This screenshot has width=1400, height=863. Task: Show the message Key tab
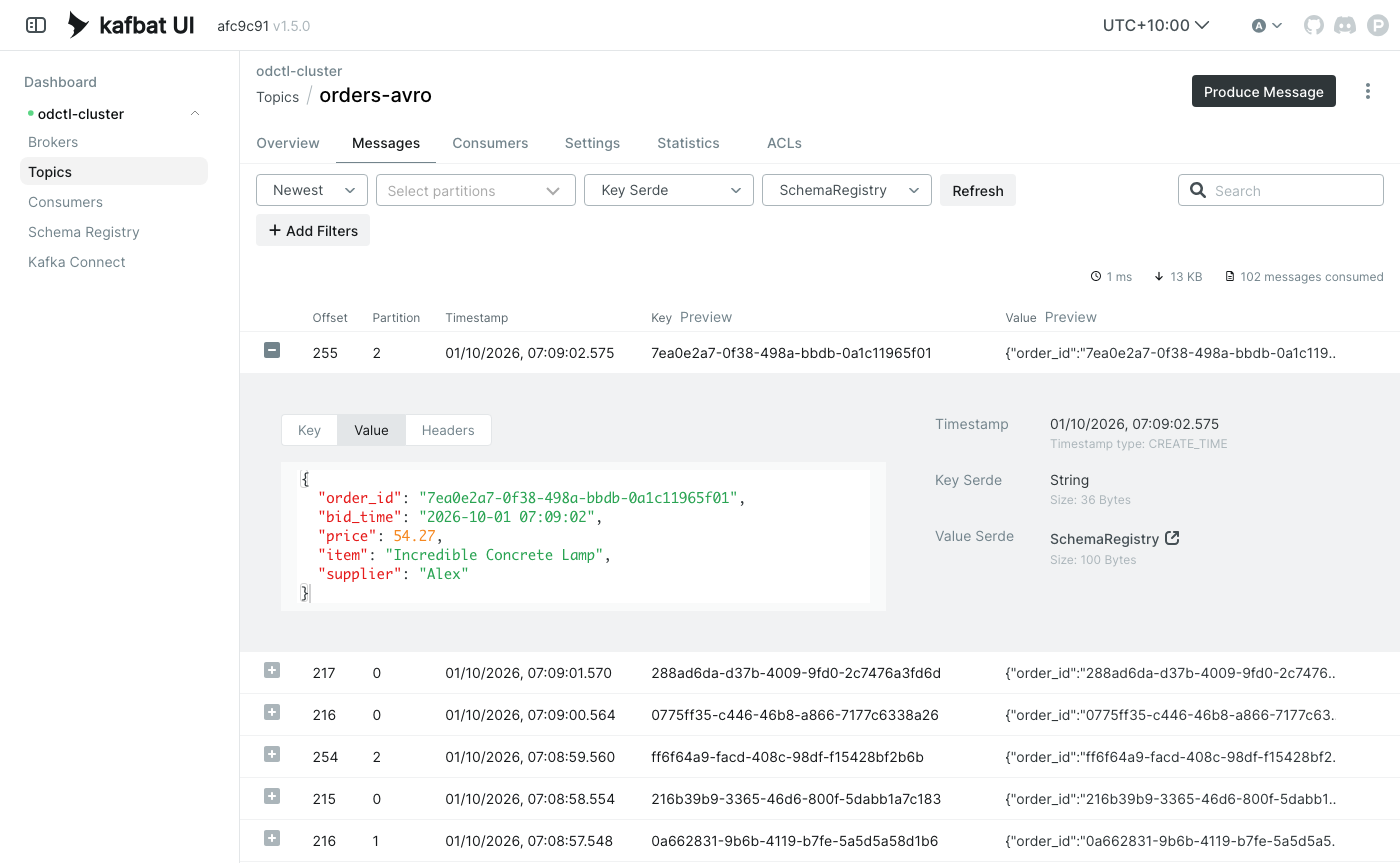(x=309, y=430)
